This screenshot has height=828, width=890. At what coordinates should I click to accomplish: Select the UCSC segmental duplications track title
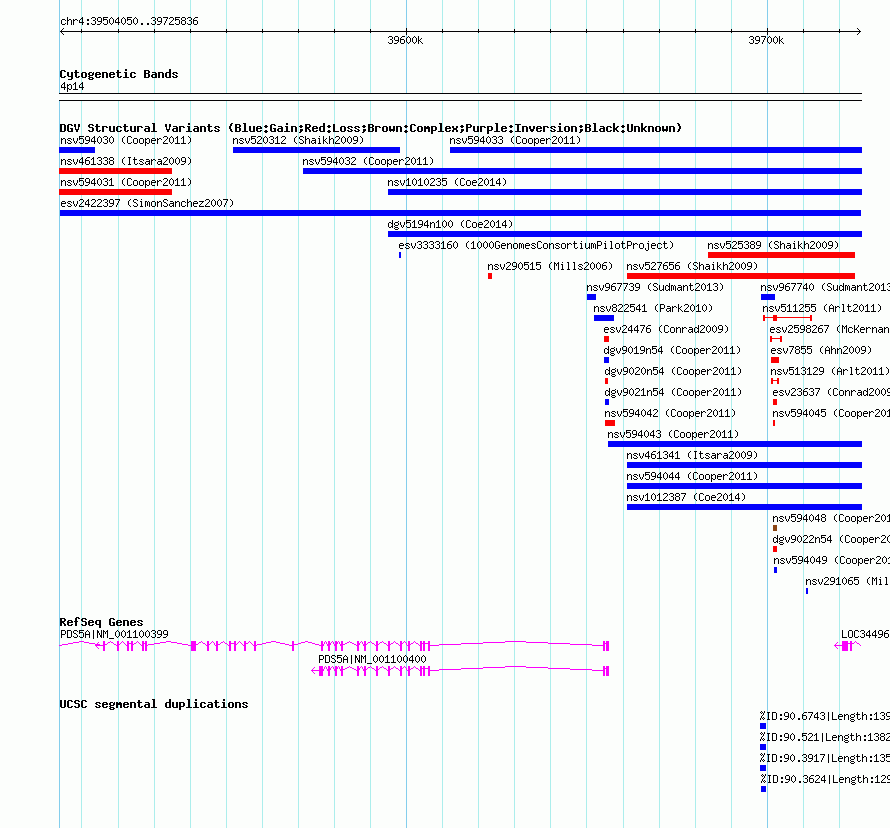coord(154,704)
